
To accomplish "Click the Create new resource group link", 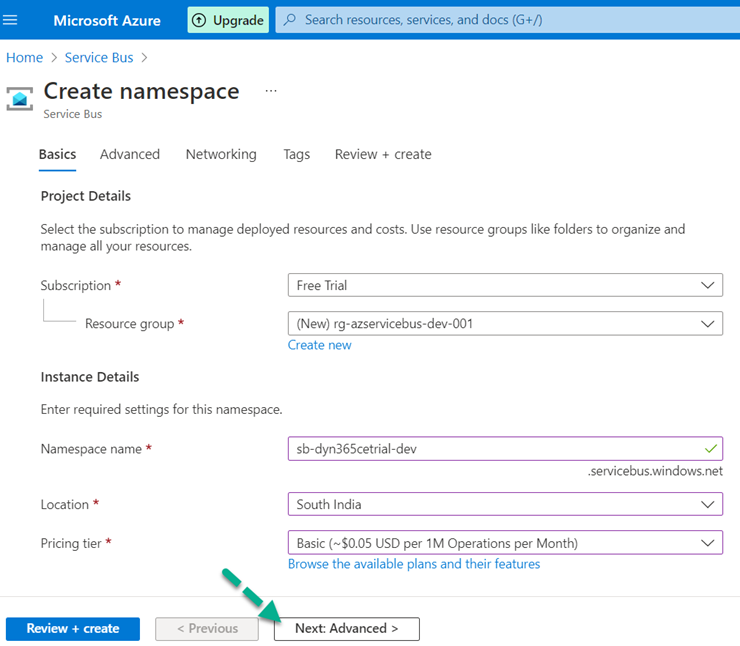I will (x=320, y=345).
